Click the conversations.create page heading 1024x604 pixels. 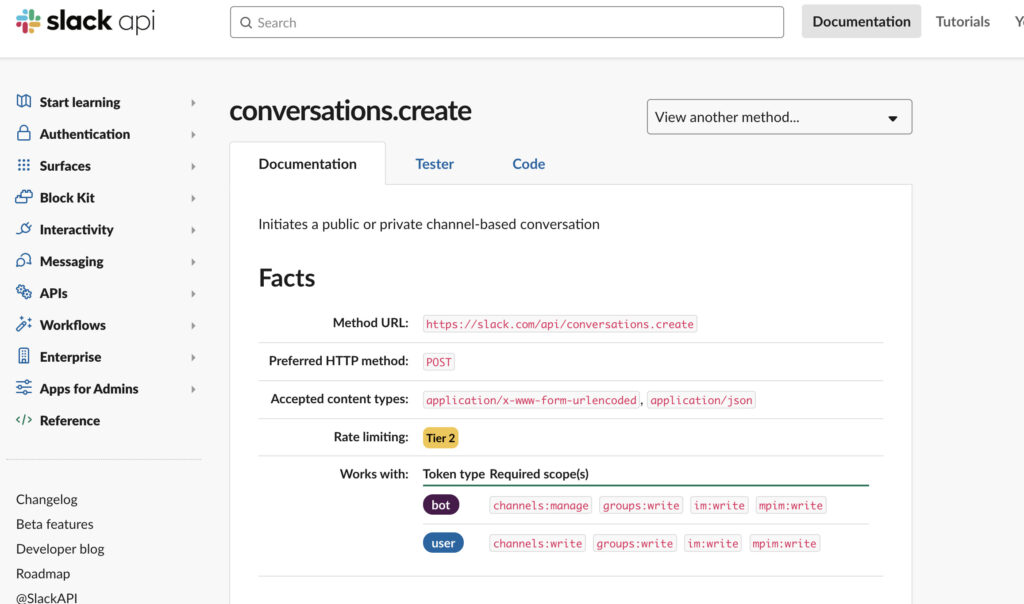350,111
